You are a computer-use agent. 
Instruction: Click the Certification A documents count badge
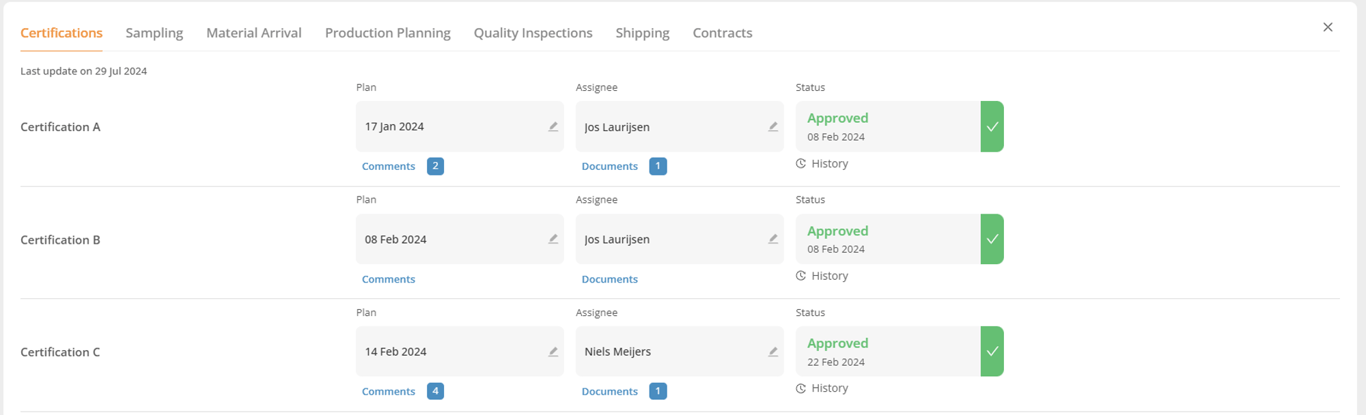pyautogui.click(x=657, y=166)
